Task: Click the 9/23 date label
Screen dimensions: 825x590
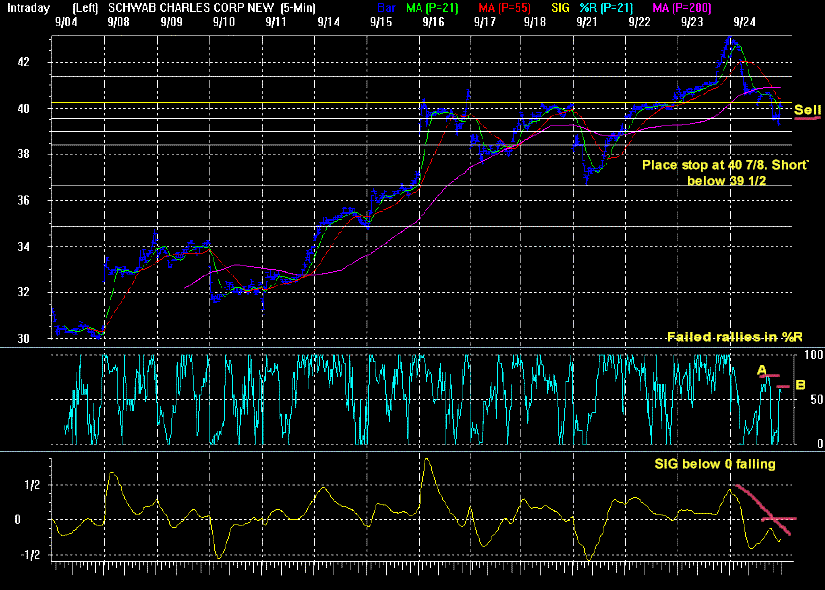Action: (x=692, y=22)
